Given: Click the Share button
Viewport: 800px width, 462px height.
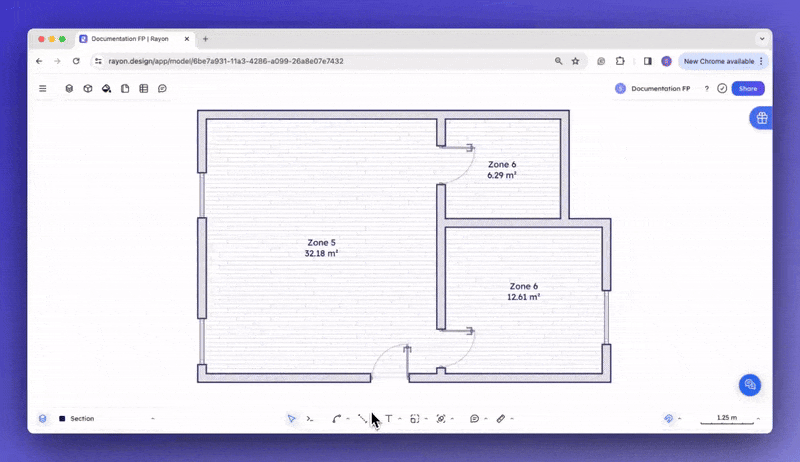Looking at the screenshot, I should tap(748, 89).
